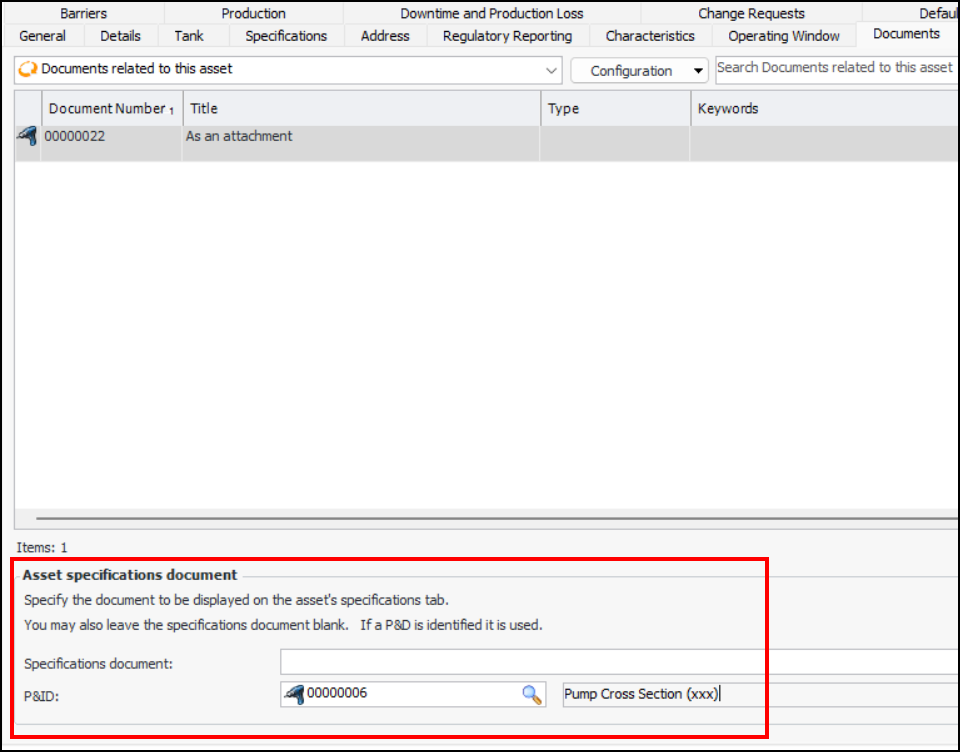960x752 pixels.
Task: Switch to the General tab
Action: pyautogui.click(x=42, y=36)
